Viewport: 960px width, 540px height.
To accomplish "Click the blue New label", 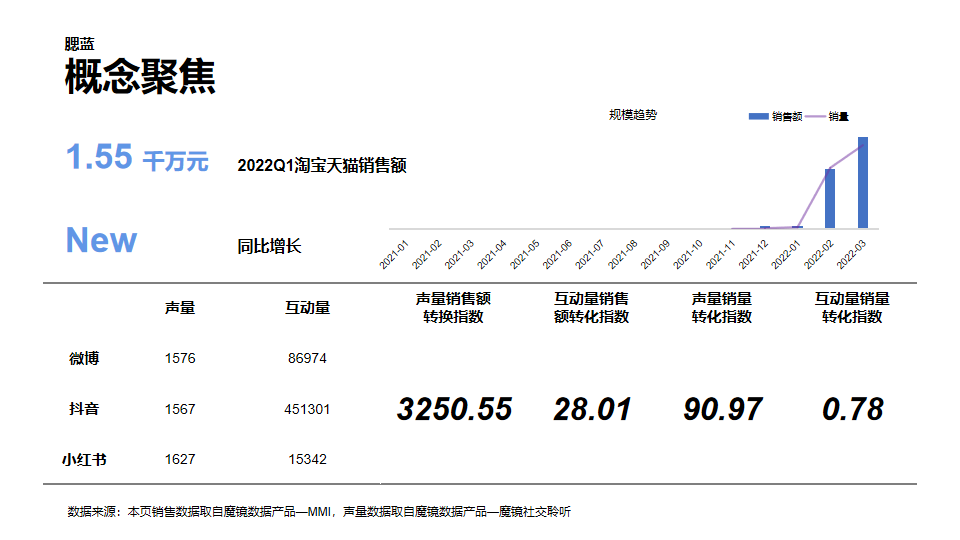I will click(102, 240).
